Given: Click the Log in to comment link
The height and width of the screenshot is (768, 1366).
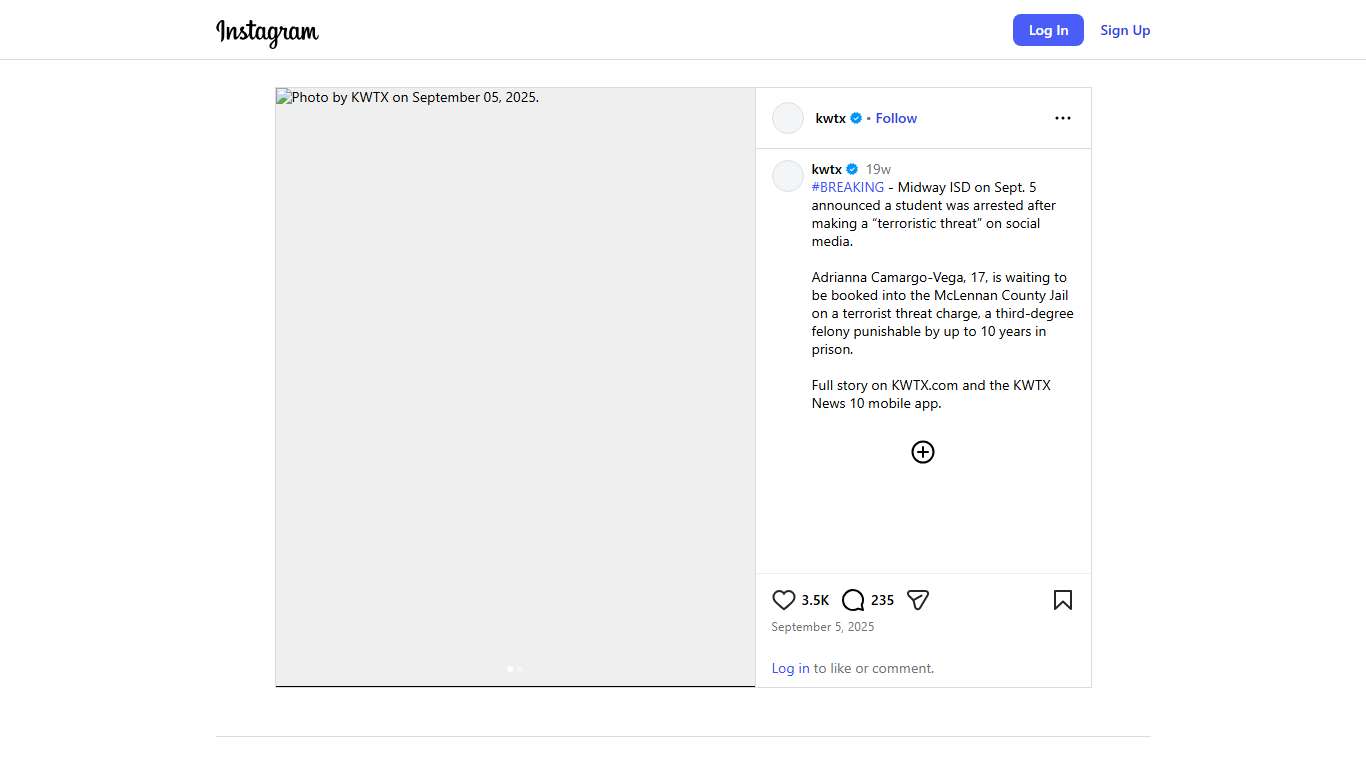Looking at the screenshot, I should [790, 668].
